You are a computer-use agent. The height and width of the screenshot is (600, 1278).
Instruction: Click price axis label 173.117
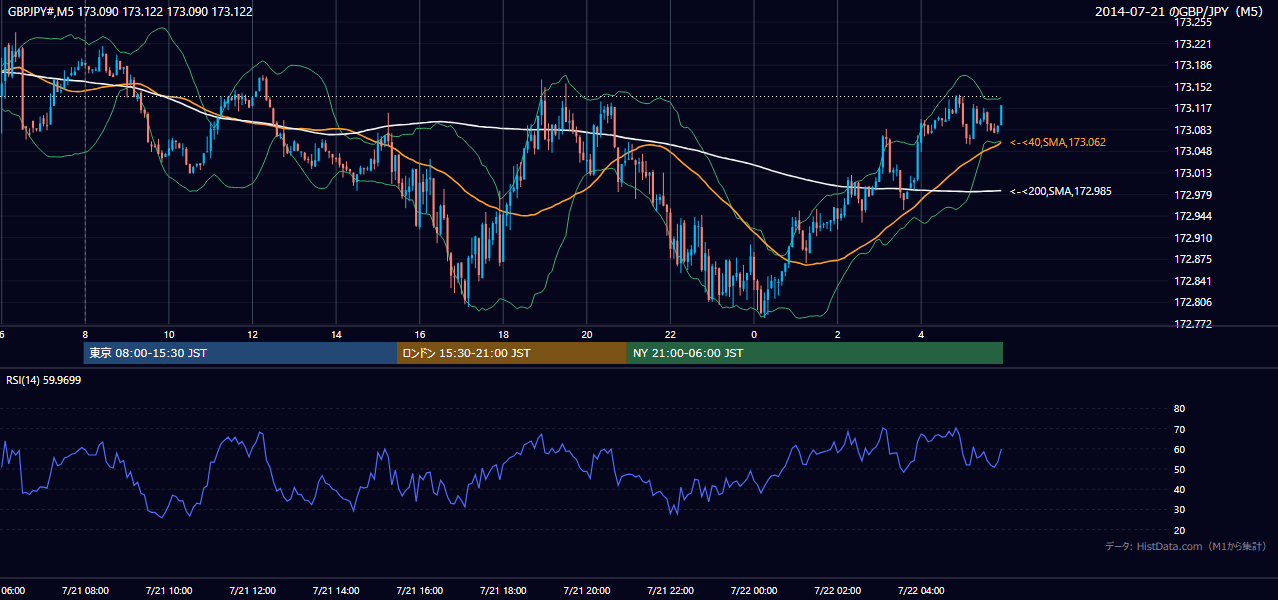pos(1192,108)
